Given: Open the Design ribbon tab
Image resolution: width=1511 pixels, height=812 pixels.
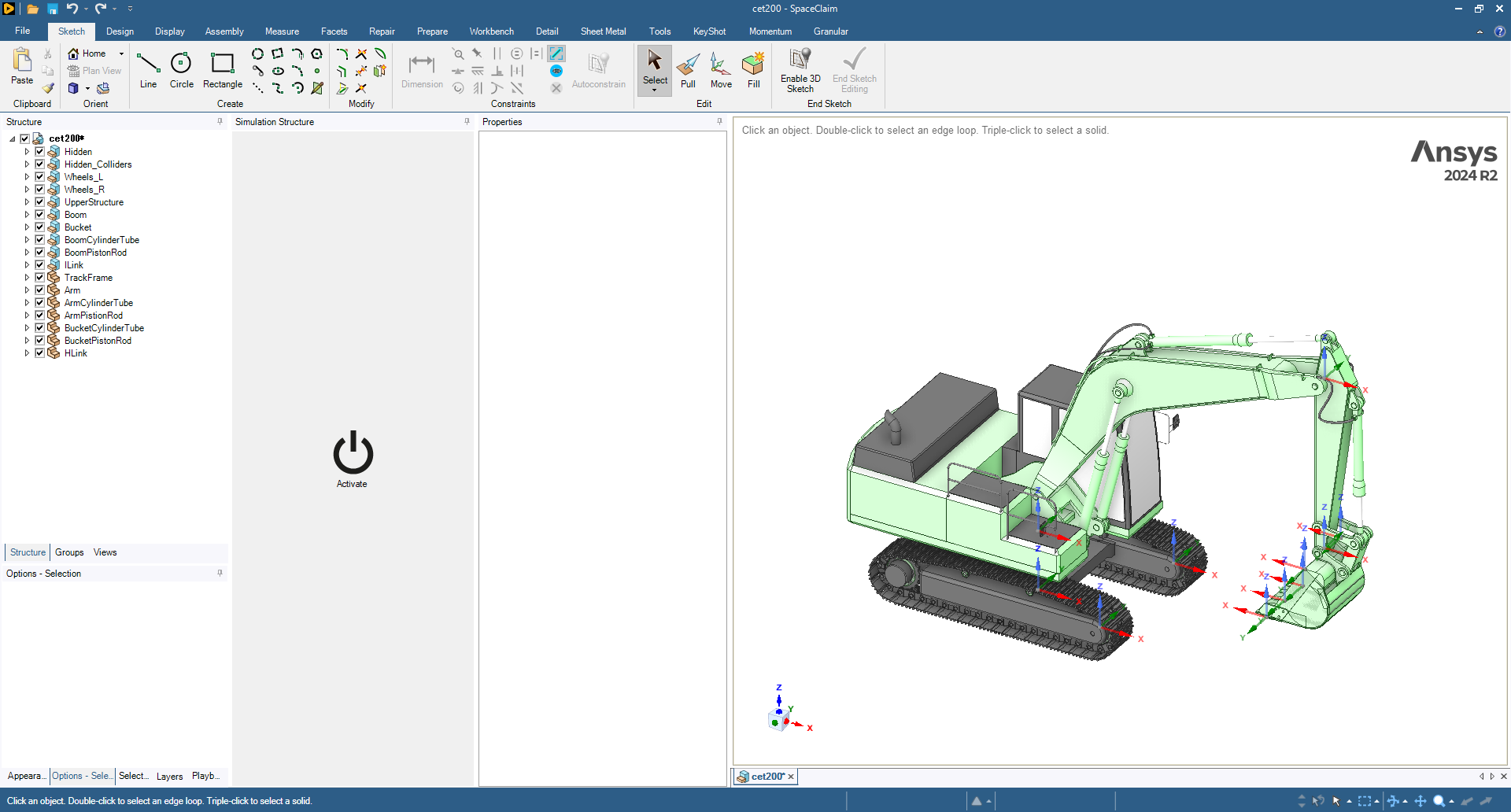Looking at the screenshot, I should [x=120, y=31].
